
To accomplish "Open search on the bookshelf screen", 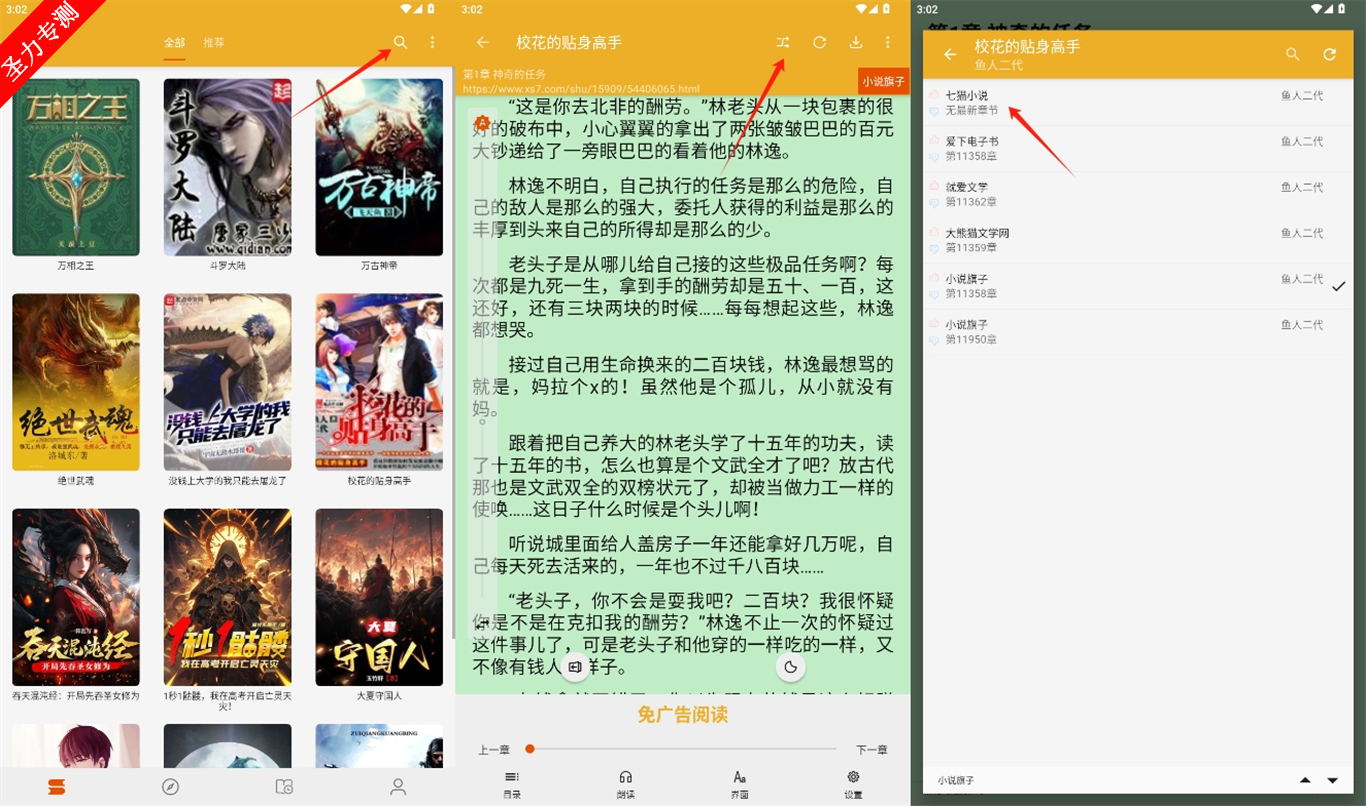I will 400,42.
